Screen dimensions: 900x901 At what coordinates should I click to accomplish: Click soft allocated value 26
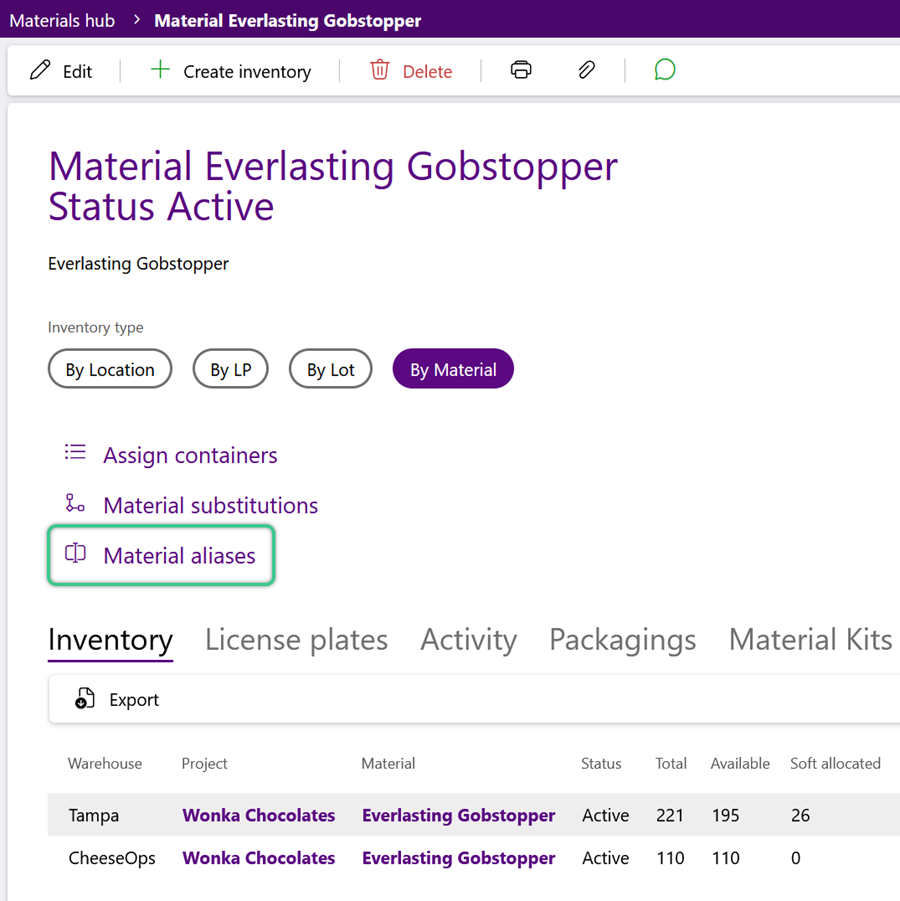click(800, 815)
